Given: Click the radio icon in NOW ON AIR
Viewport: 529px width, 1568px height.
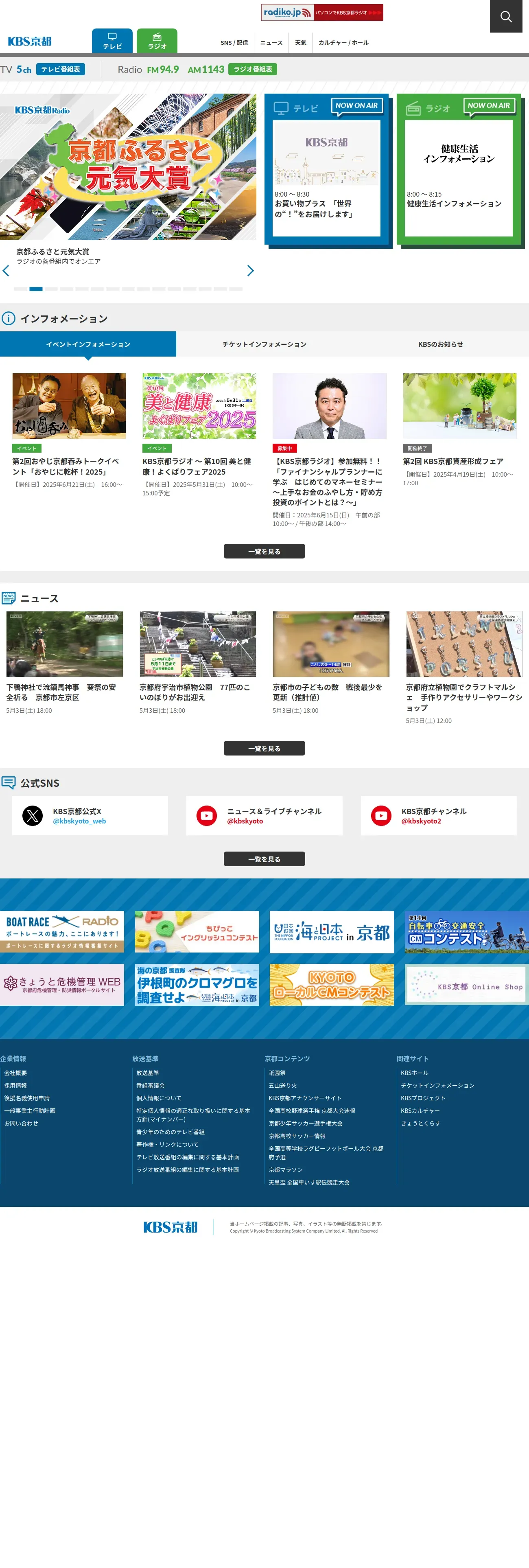Looking at the screenshot, I should click(413, 108).
